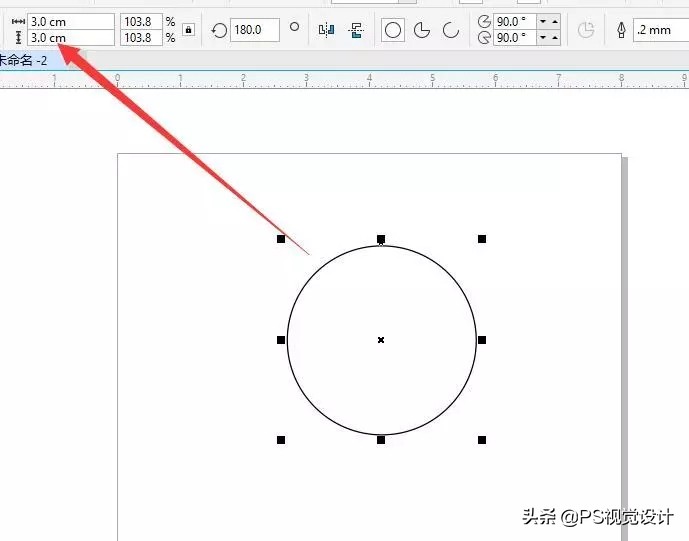
Task: Click the object width field showing 3.0 cm
Action: click(x=70, y=21)
